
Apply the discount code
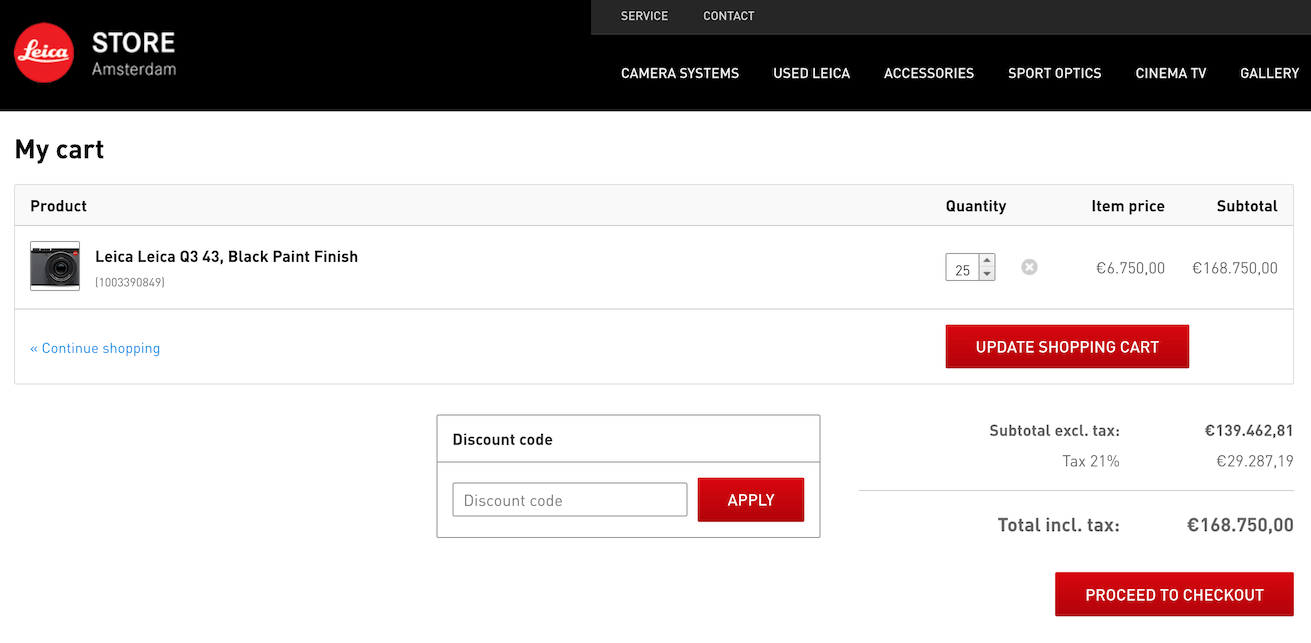[x=750, y=500]
